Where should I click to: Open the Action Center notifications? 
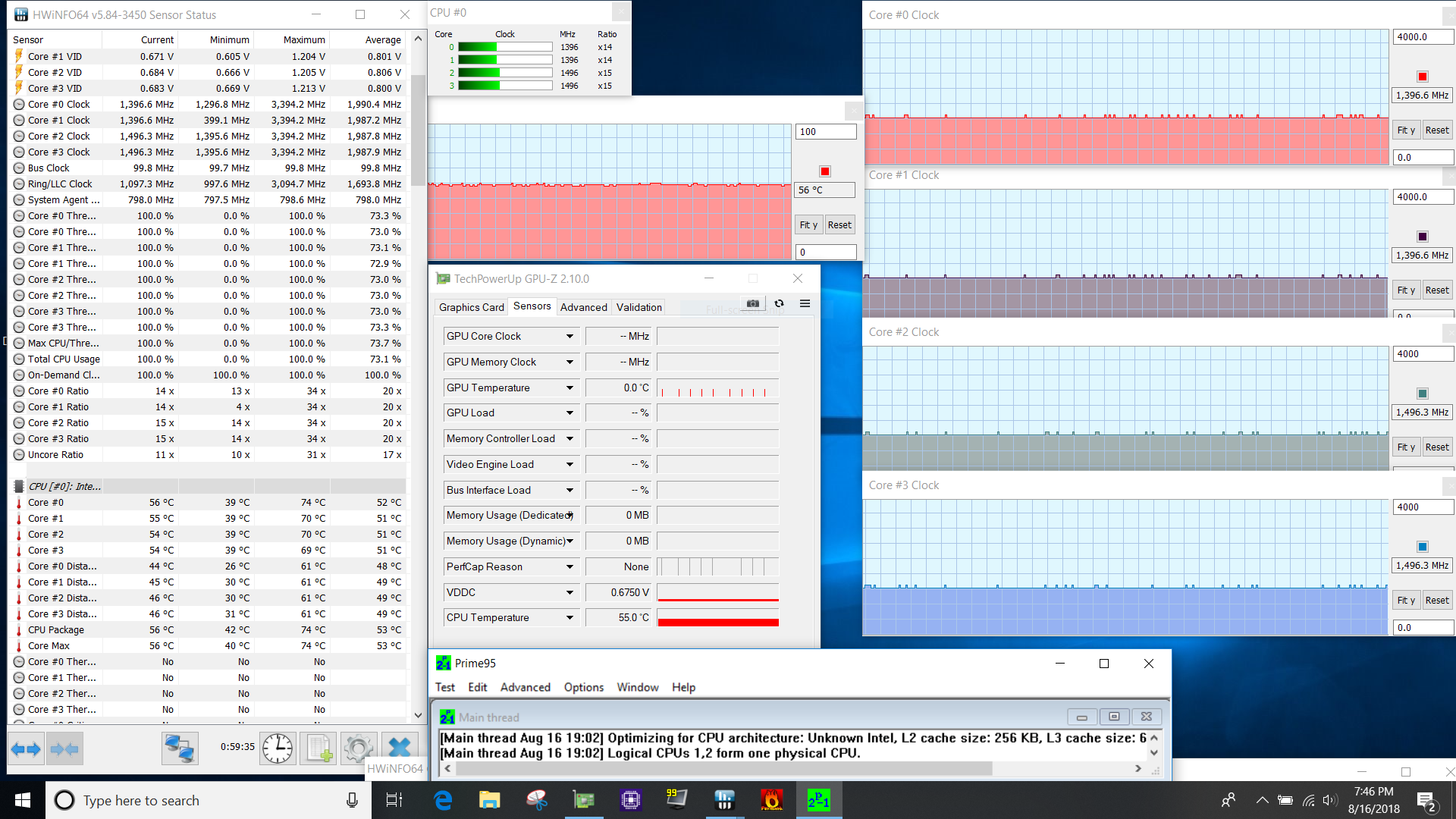[1426, 801]
